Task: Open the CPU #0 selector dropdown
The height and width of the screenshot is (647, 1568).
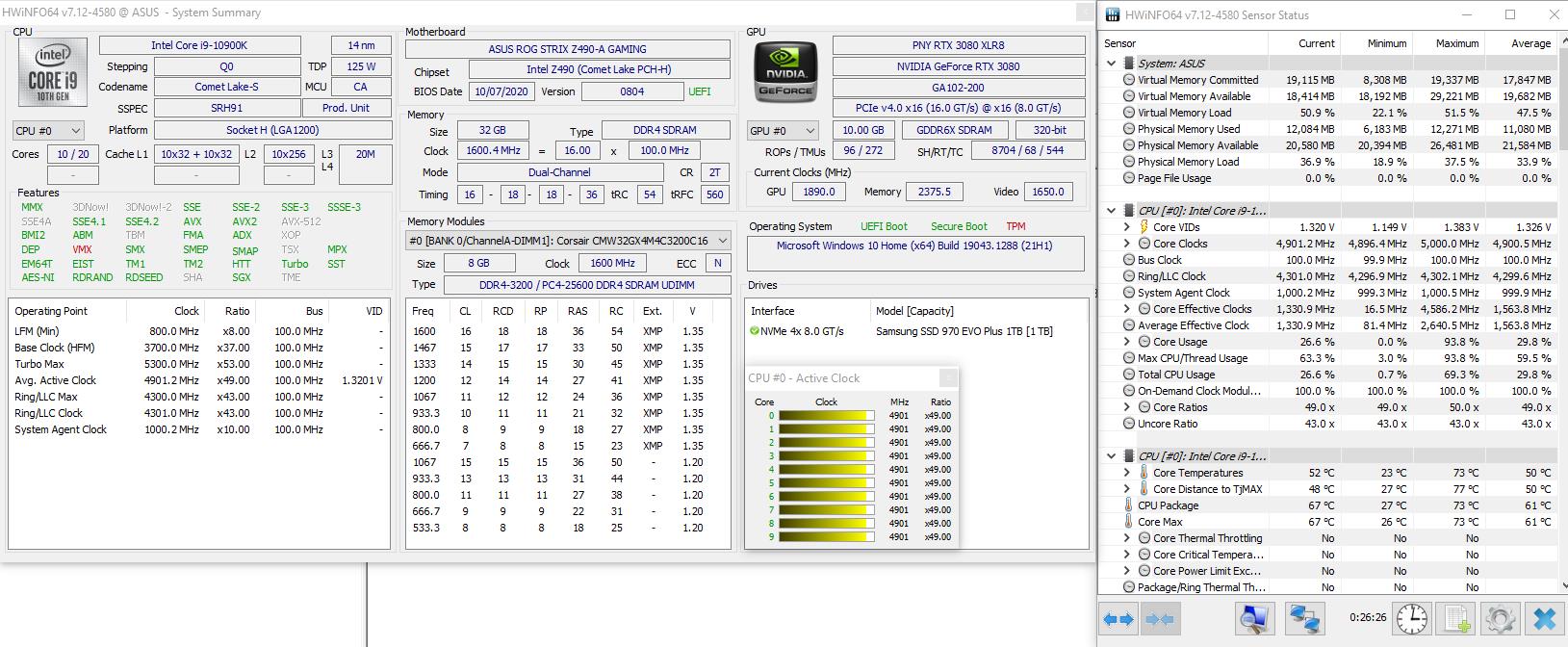Action: pos(48,130)
